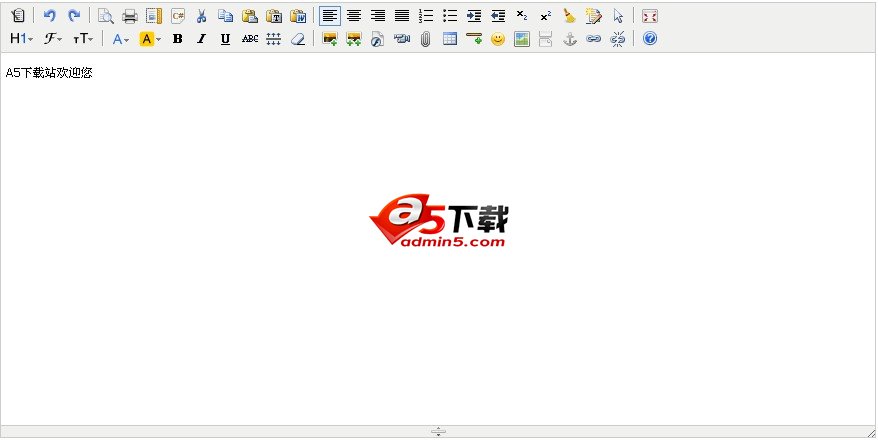The width and height of the screenshot is (878, 442).
Task: Toggle center alignment
Action: (x=354, y=16)
